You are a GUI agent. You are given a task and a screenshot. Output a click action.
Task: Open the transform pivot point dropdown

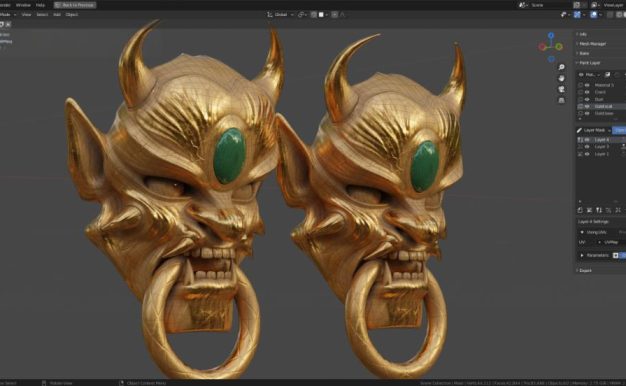click(302, 15)
